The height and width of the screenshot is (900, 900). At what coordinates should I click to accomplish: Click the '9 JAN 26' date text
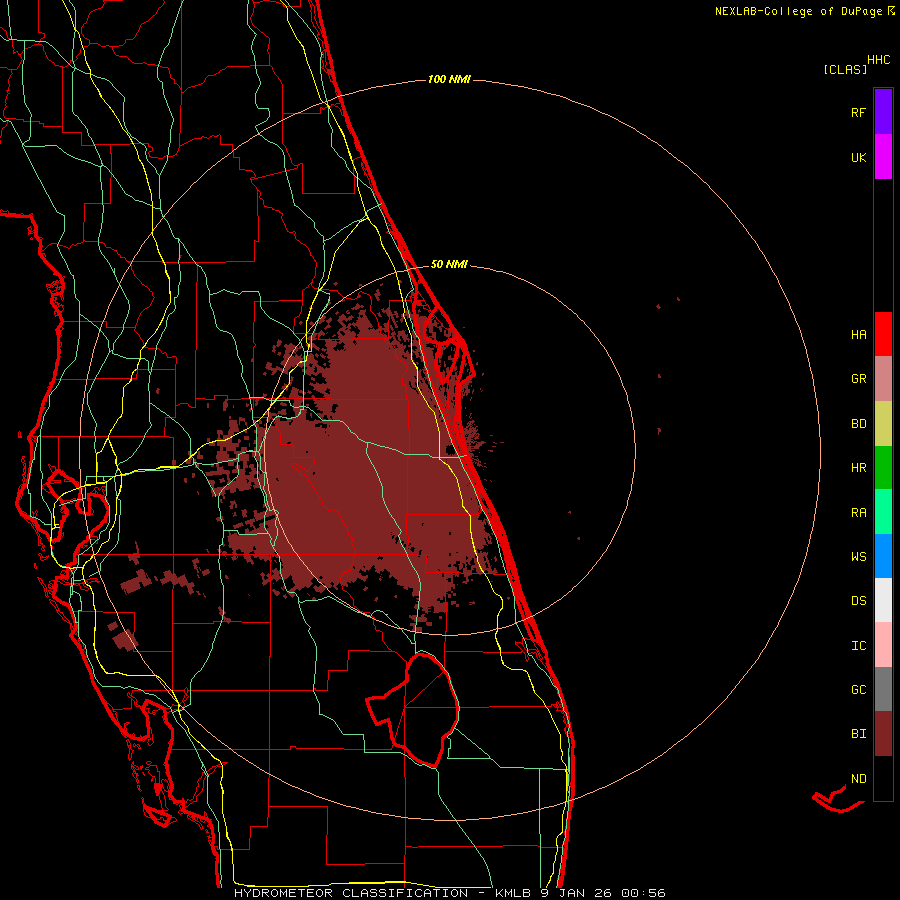[x=576, y=893]
